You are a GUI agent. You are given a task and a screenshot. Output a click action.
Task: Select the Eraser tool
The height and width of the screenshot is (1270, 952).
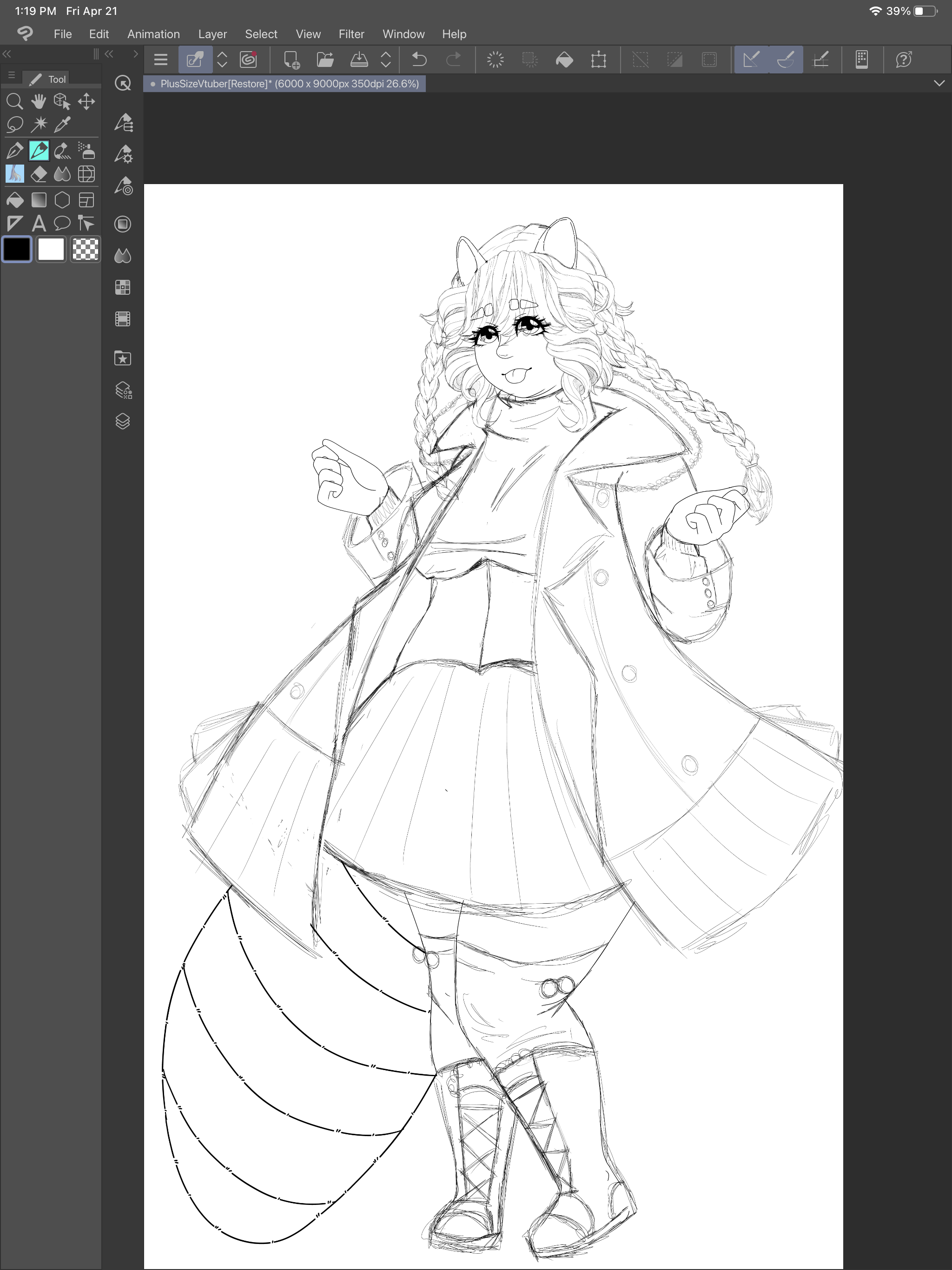[39, 174]
